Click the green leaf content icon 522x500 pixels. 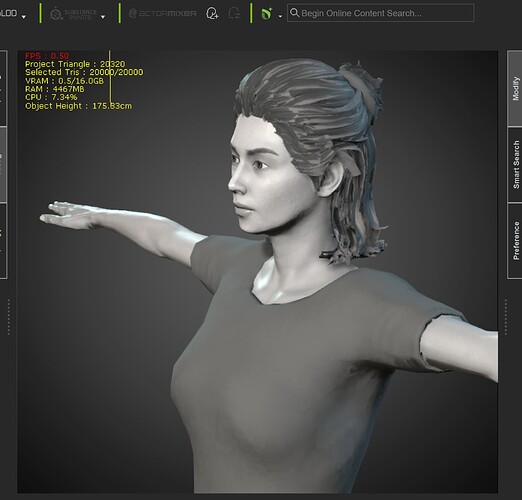pyautogui.click(x=266, y=14)
